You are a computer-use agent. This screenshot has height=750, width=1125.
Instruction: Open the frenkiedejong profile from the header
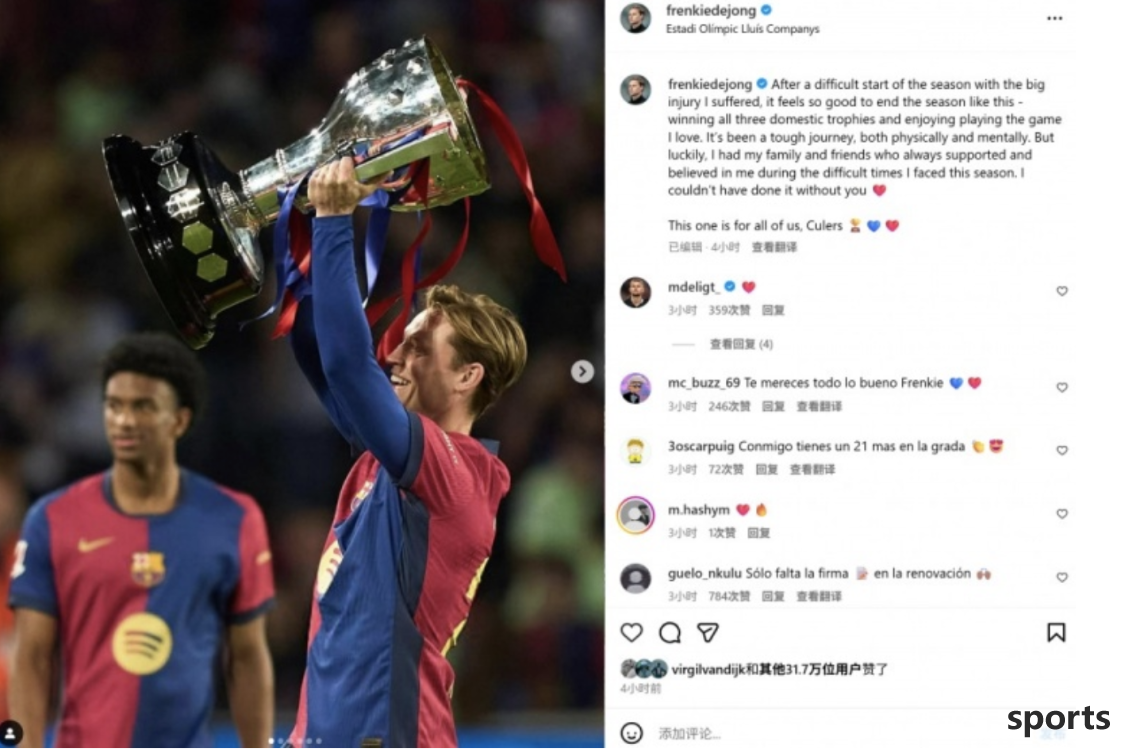click(x=711, y=10)
